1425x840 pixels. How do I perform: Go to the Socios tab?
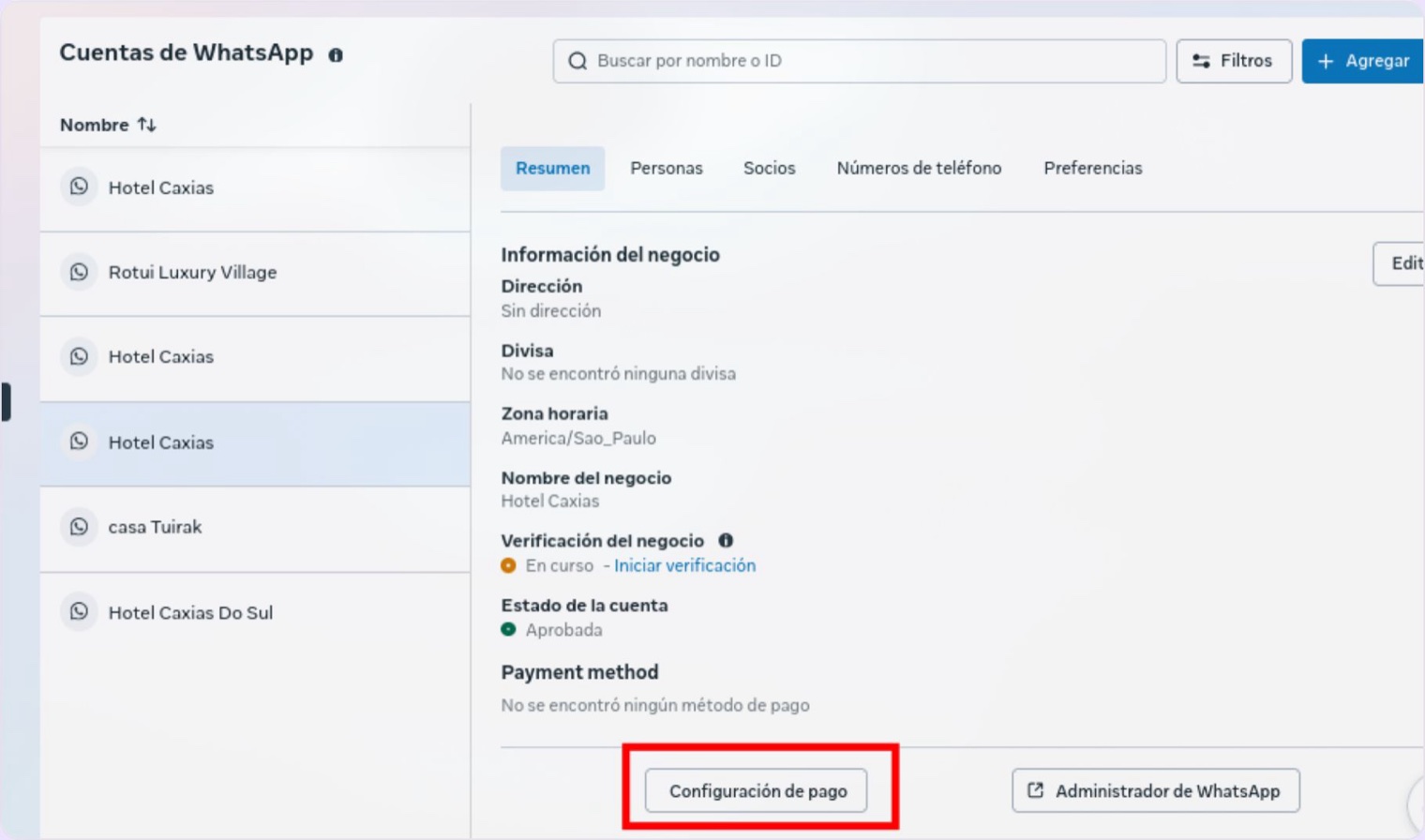click(770, 169)
